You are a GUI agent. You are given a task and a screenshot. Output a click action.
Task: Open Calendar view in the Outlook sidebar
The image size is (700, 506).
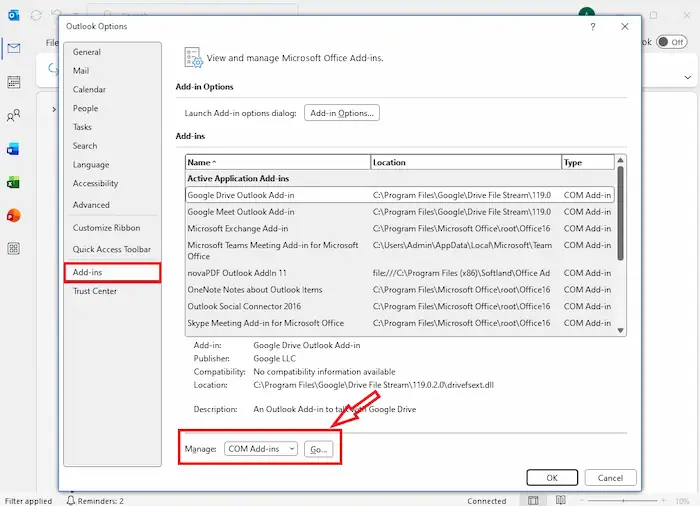point(14,82)
